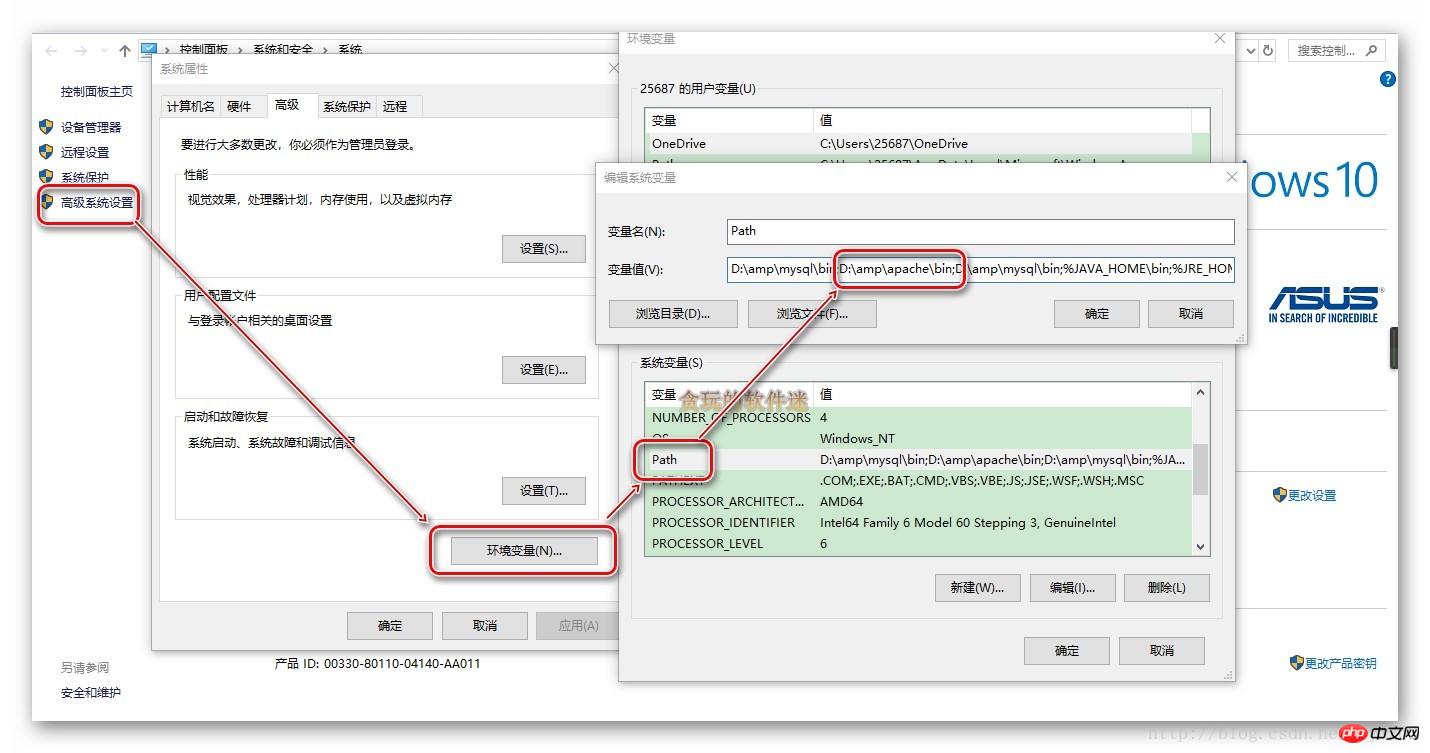Open 设备管理器 link

[91, 127]
